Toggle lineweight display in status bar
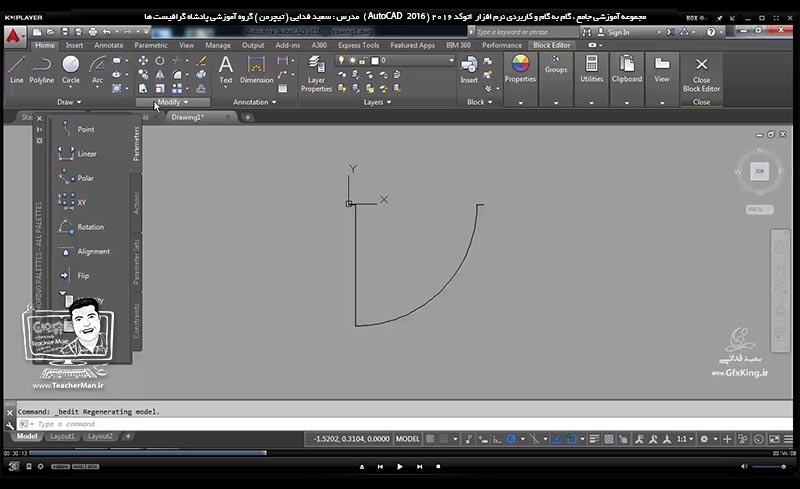 (x=594, y=439)
